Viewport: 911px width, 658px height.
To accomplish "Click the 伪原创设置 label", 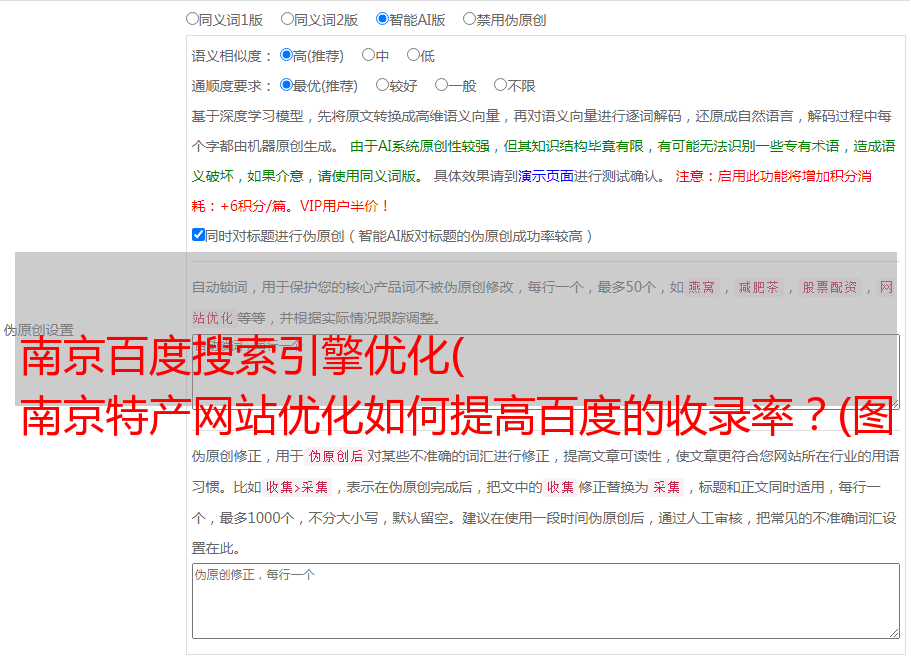I will pyautogui.click(x=38, y=330).
